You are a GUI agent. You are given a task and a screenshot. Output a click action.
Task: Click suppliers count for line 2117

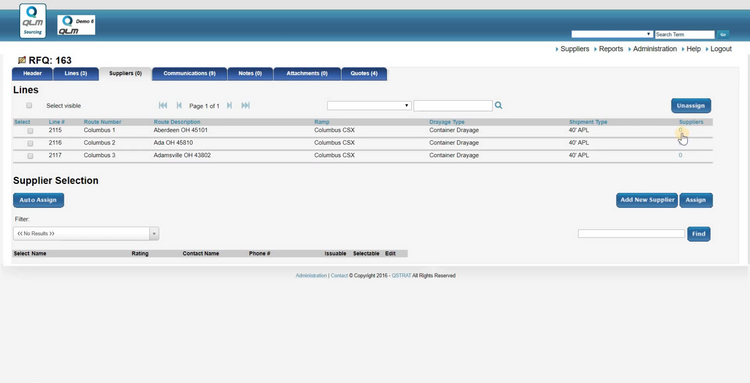point(680,155)
